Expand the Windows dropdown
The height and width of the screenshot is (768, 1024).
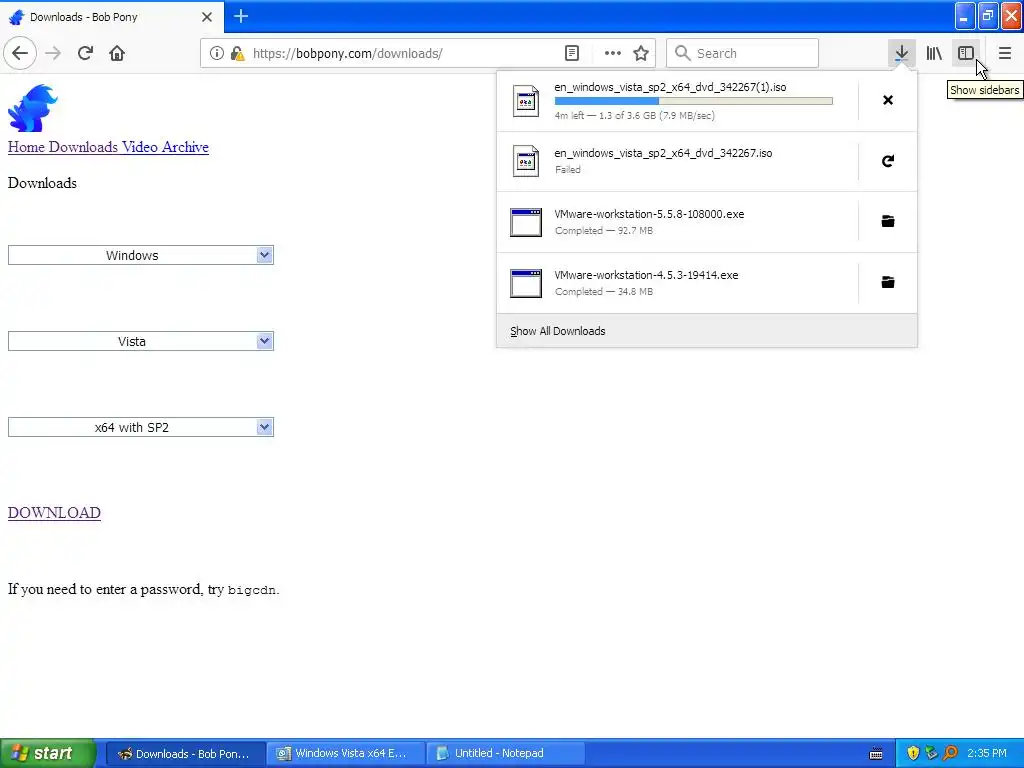coord(140,255)
